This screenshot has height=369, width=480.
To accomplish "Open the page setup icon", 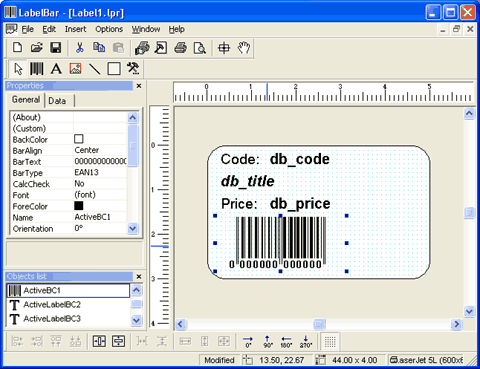I will 161,48.
